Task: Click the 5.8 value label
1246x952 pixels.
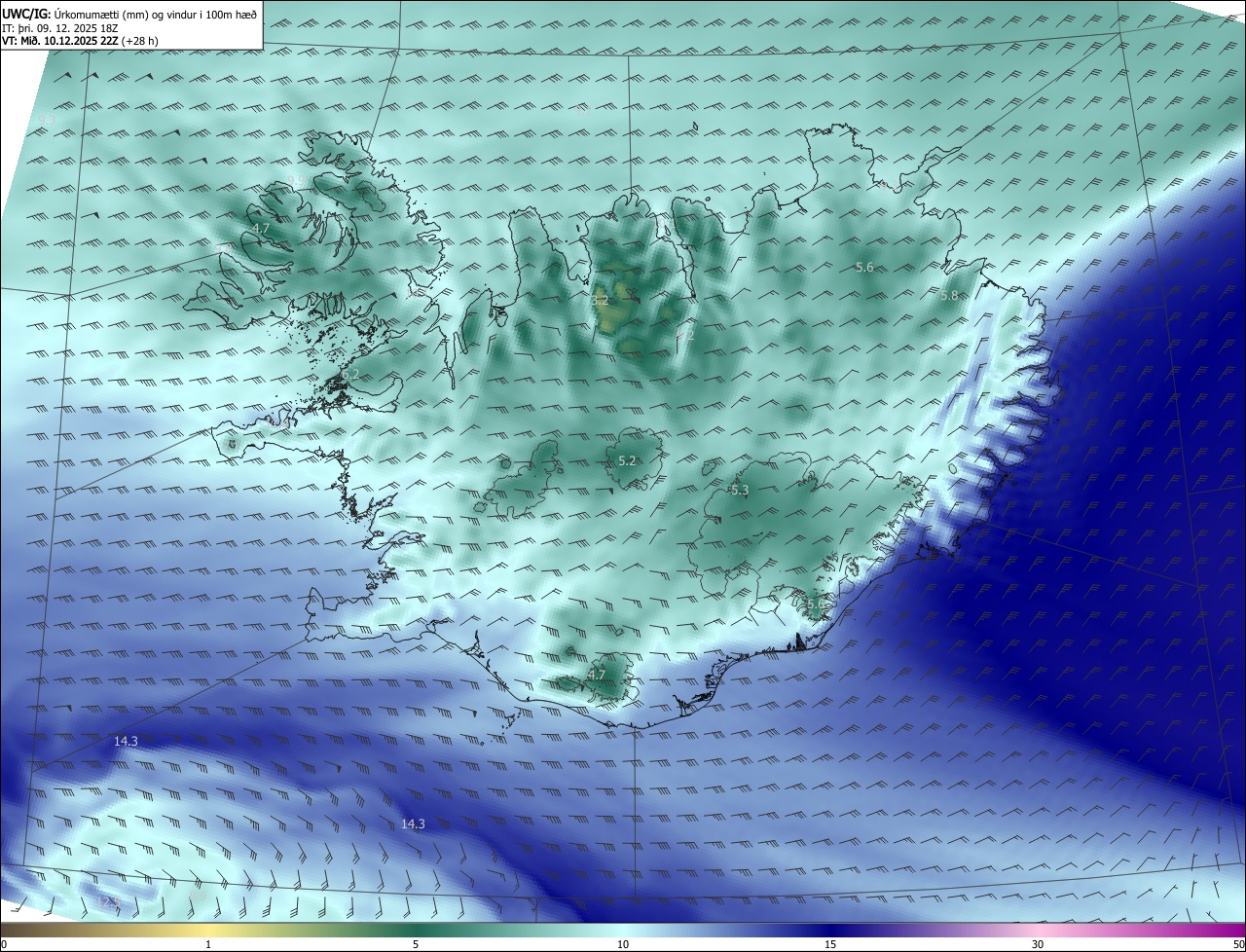Action: point(949,295)
